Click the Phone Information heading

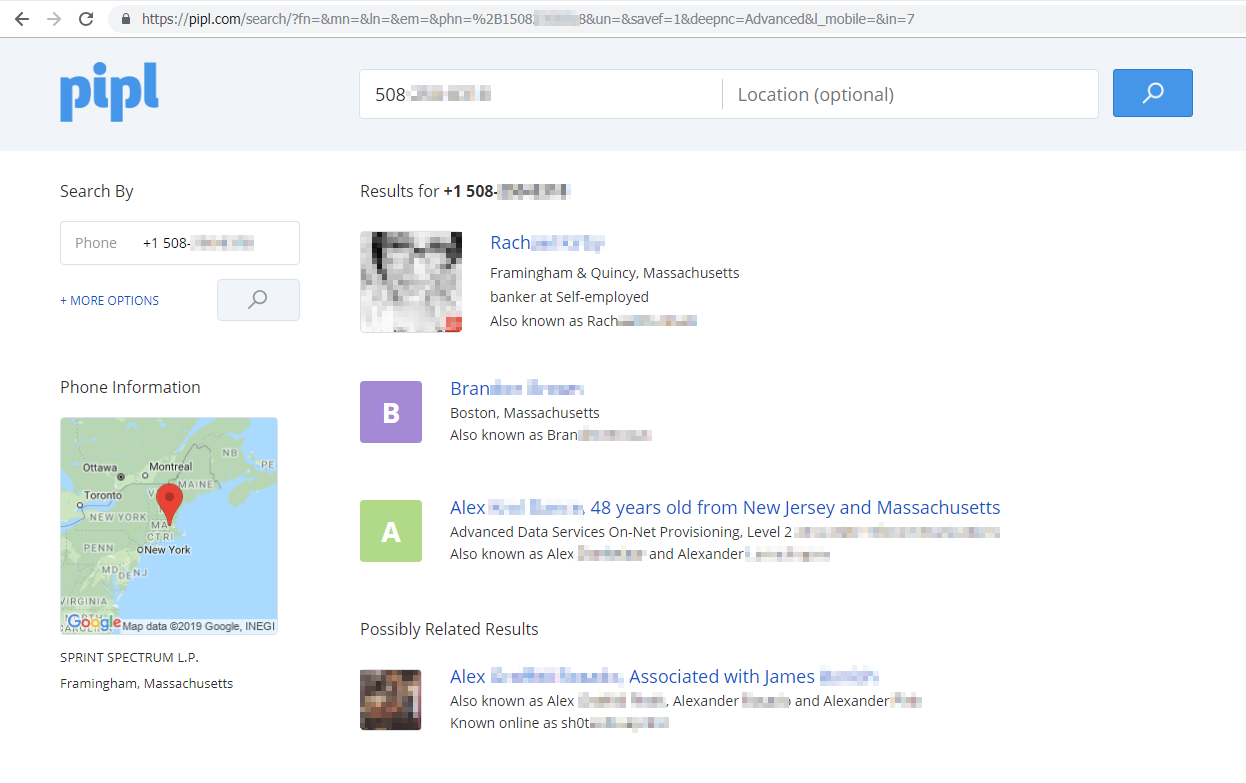130,387
